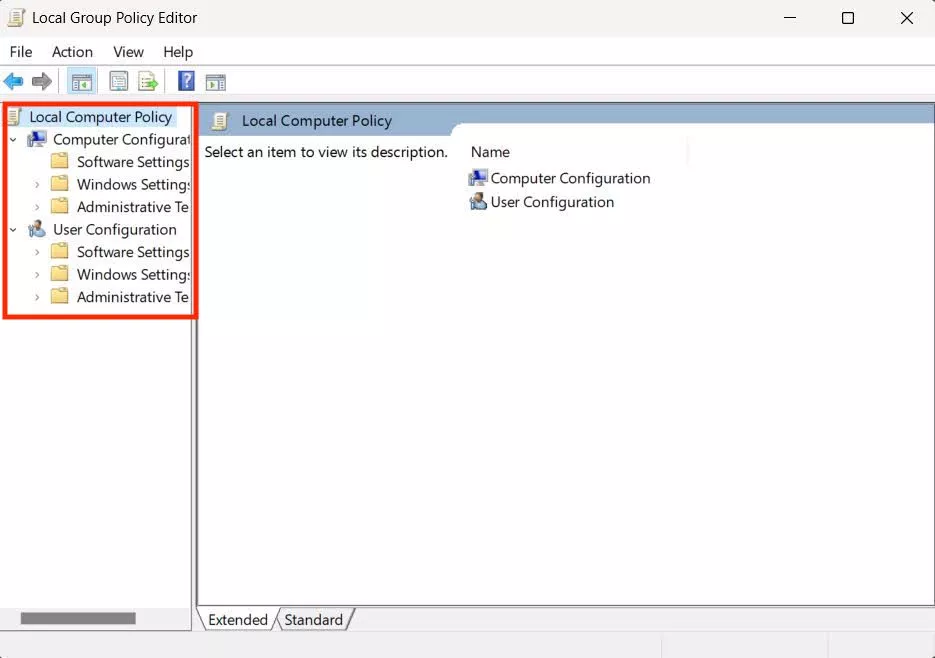
Task: Collapse the Computer Configuration tree node
Action: click(13, 140)
